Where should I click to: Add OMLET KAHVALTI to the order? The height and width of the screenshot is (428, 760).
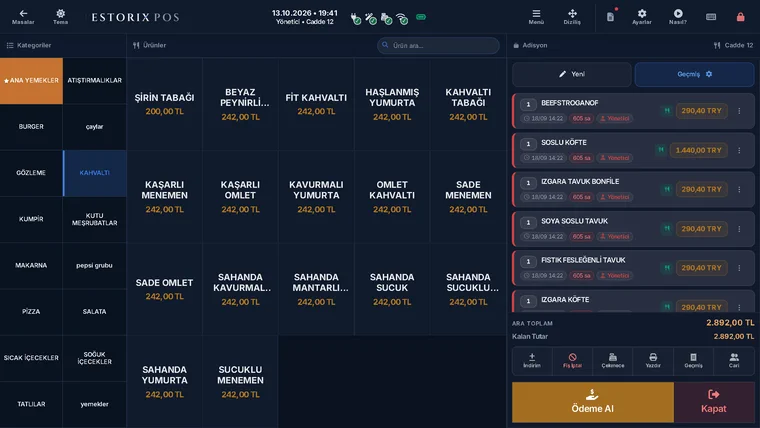392,196
